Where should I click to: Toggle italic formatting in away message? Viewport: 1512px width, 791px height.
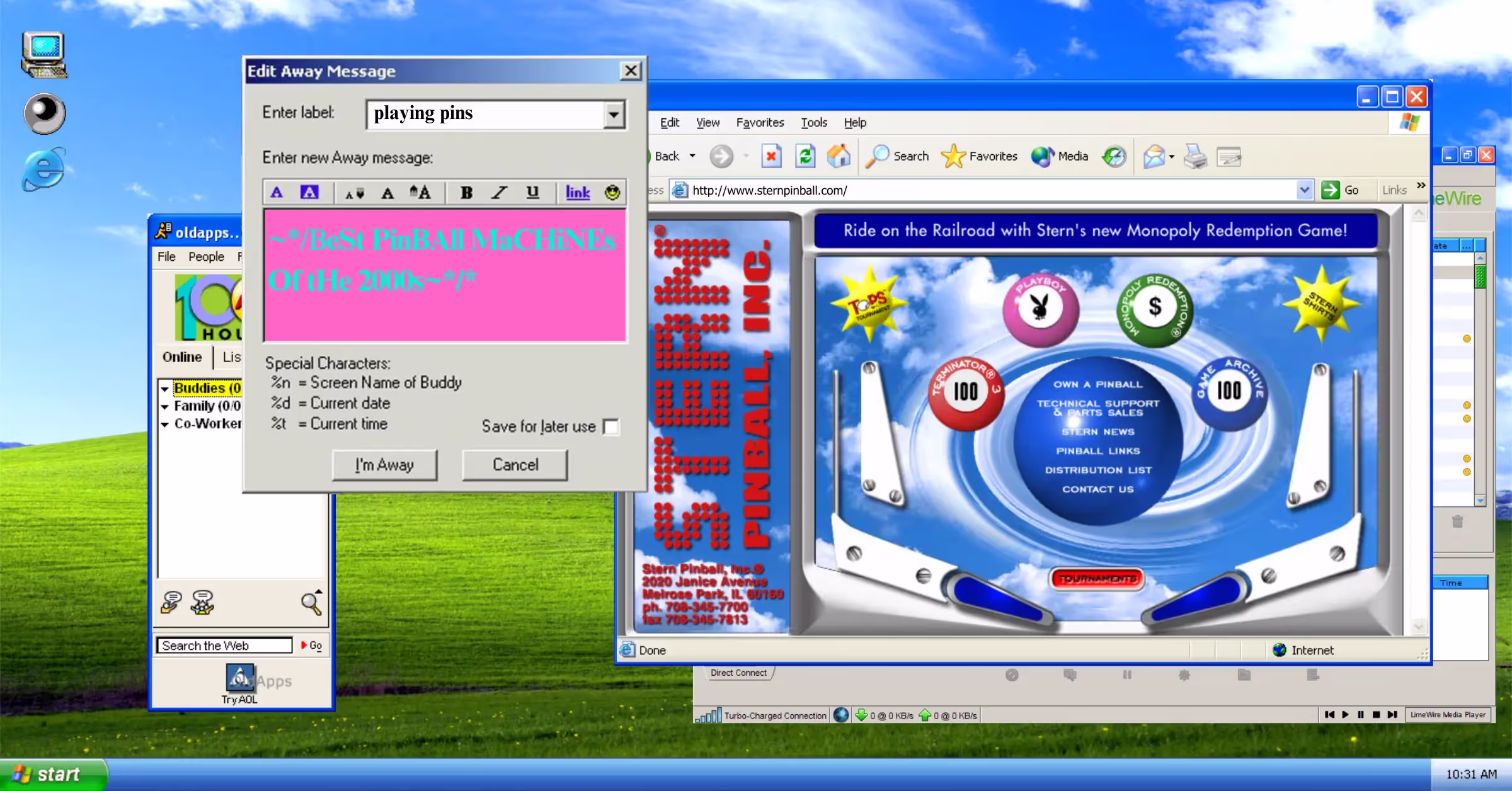point(500,193)
